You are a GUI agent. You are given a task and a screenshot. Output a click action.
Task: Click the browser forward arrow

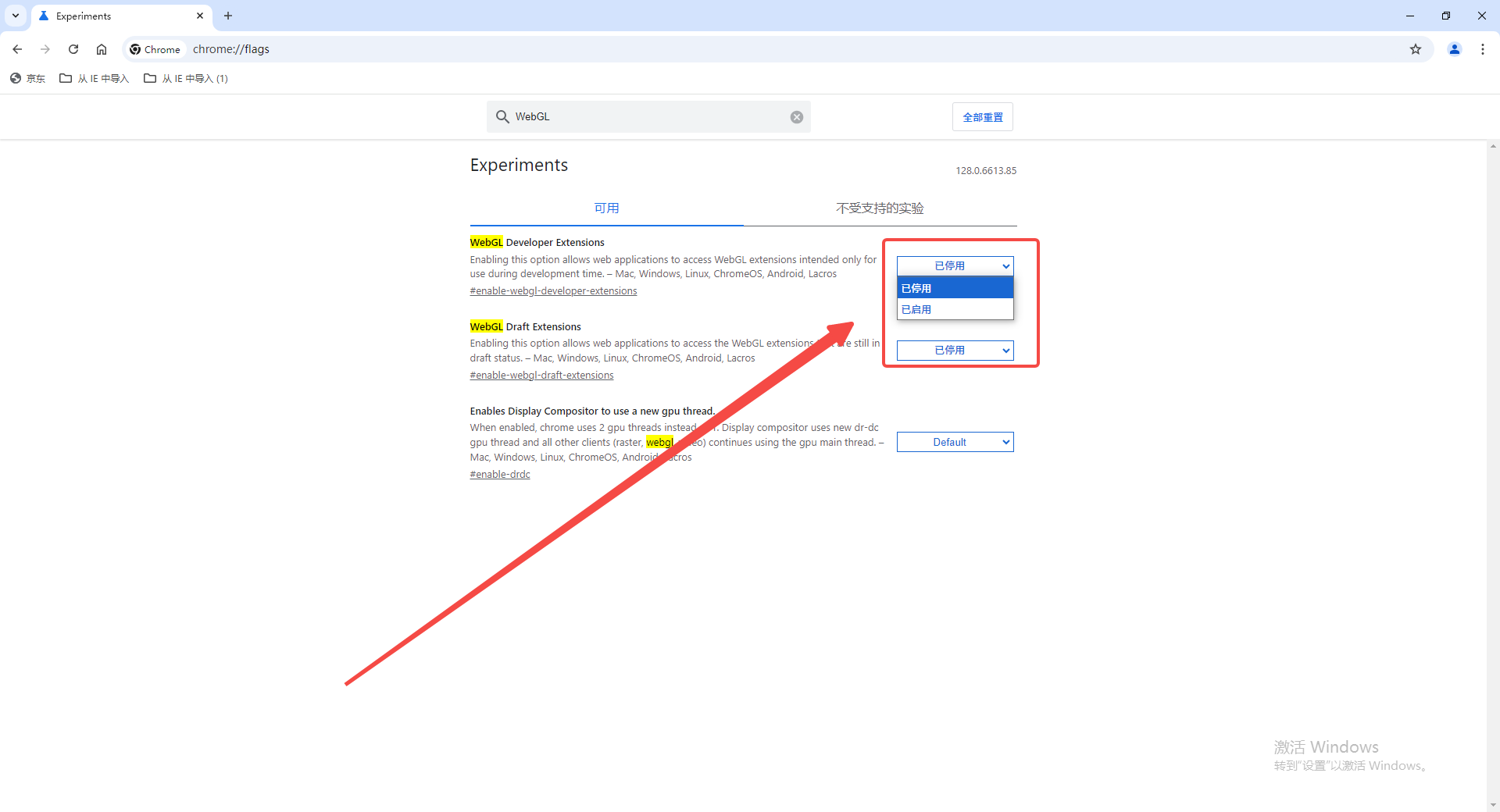(45, 49)
